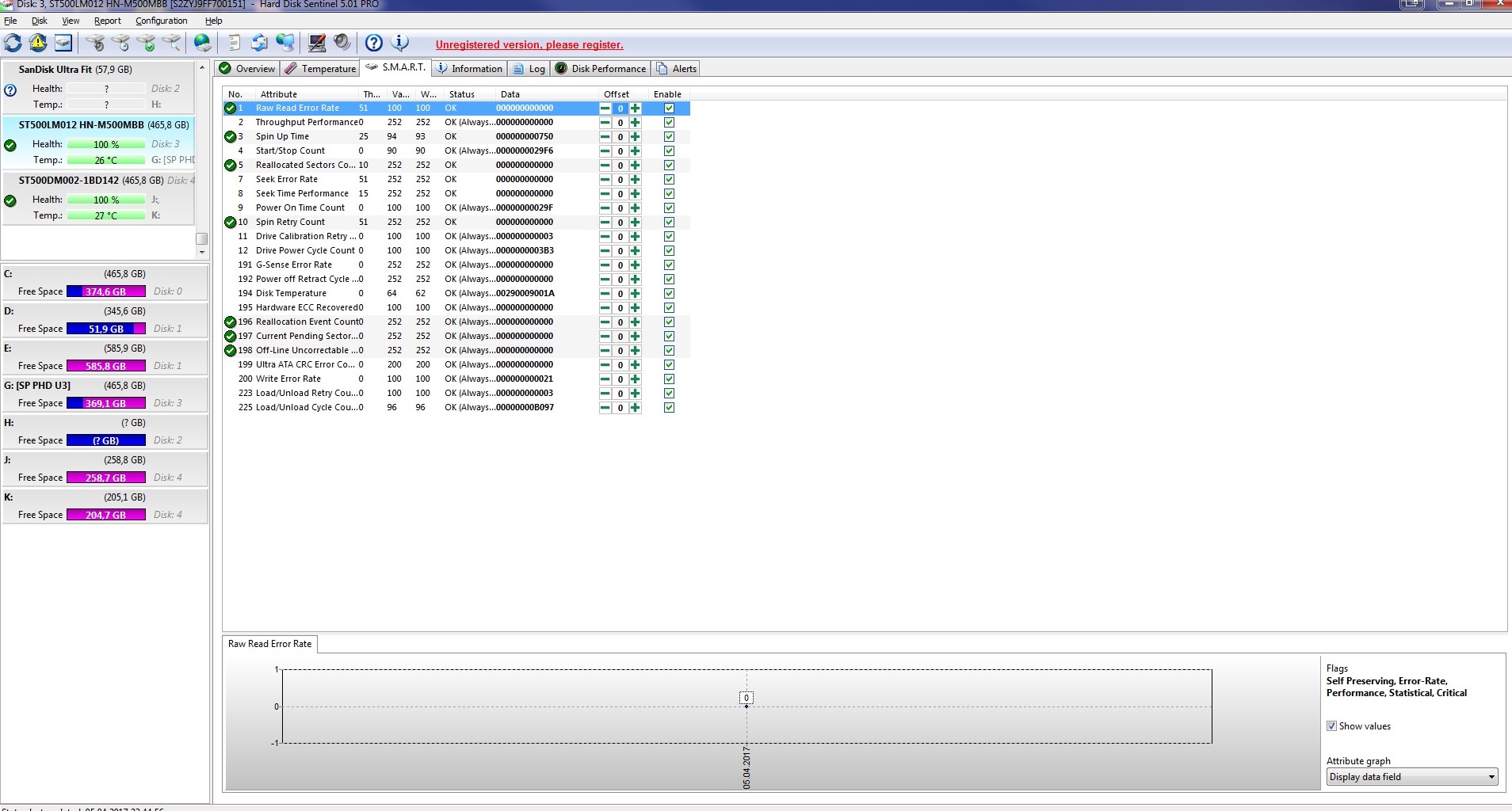Click the disk toolbar icon with a green checkmark

click(x=146, y=43)
